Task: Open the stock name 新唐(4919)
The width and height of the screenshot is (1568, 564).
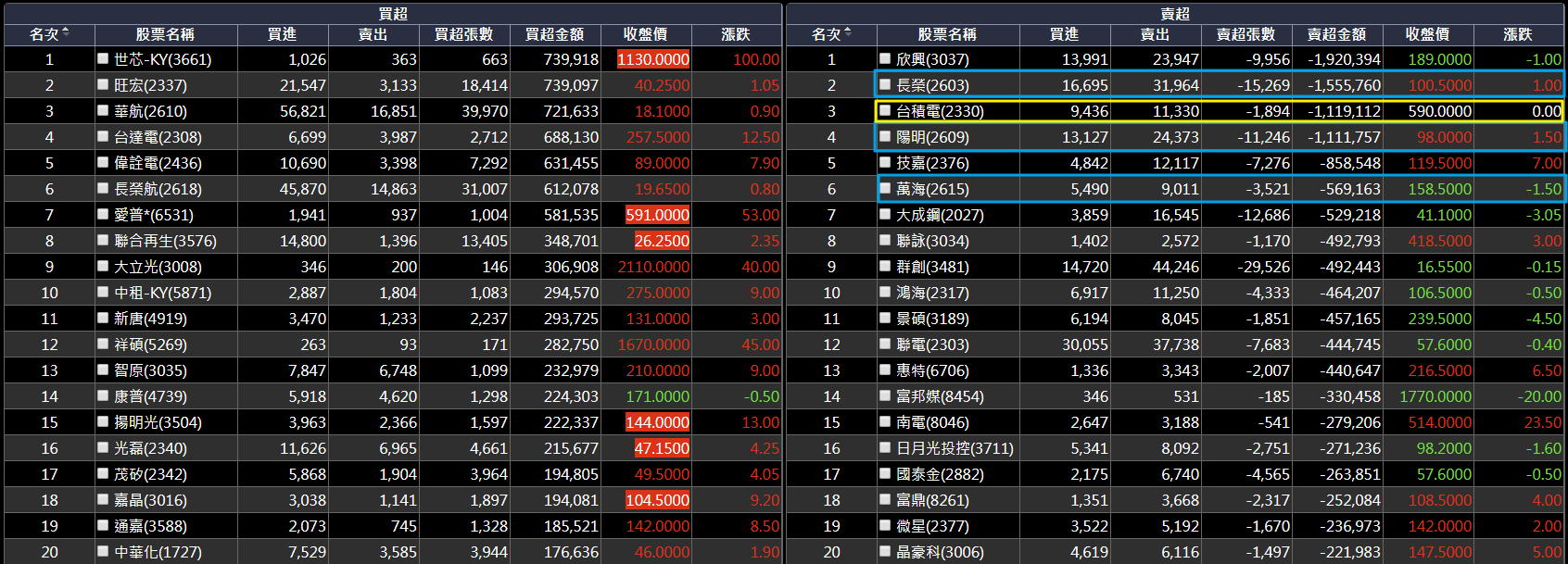Action: click(150, 319)
